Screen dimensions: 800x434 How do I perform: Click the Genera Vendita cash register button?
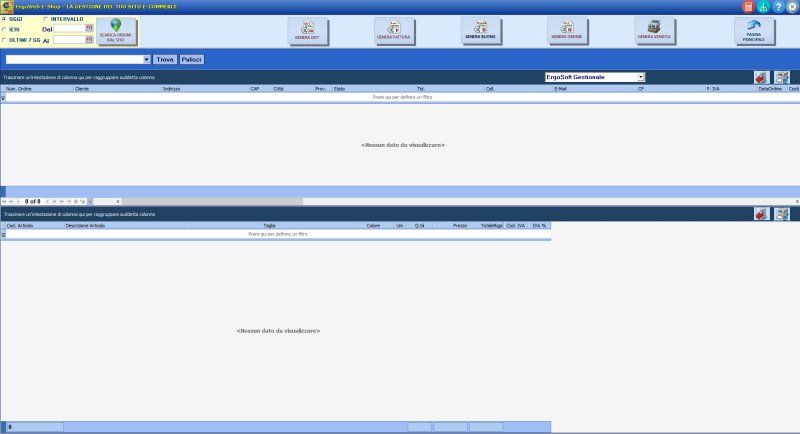pyautogui.click(x=655, y=32)
